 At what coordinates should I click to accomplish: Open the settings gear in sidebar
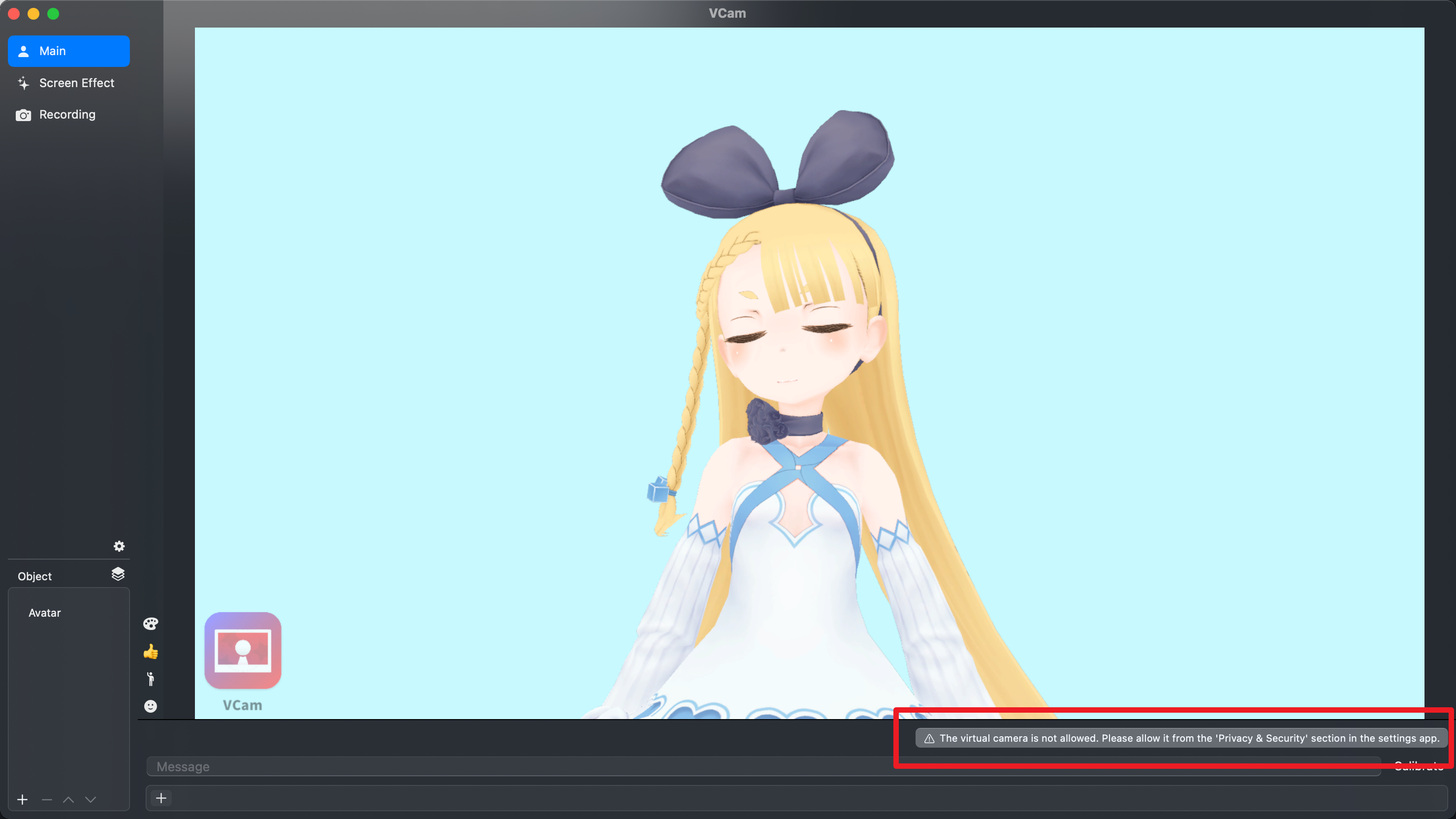(x=119, y=546)
